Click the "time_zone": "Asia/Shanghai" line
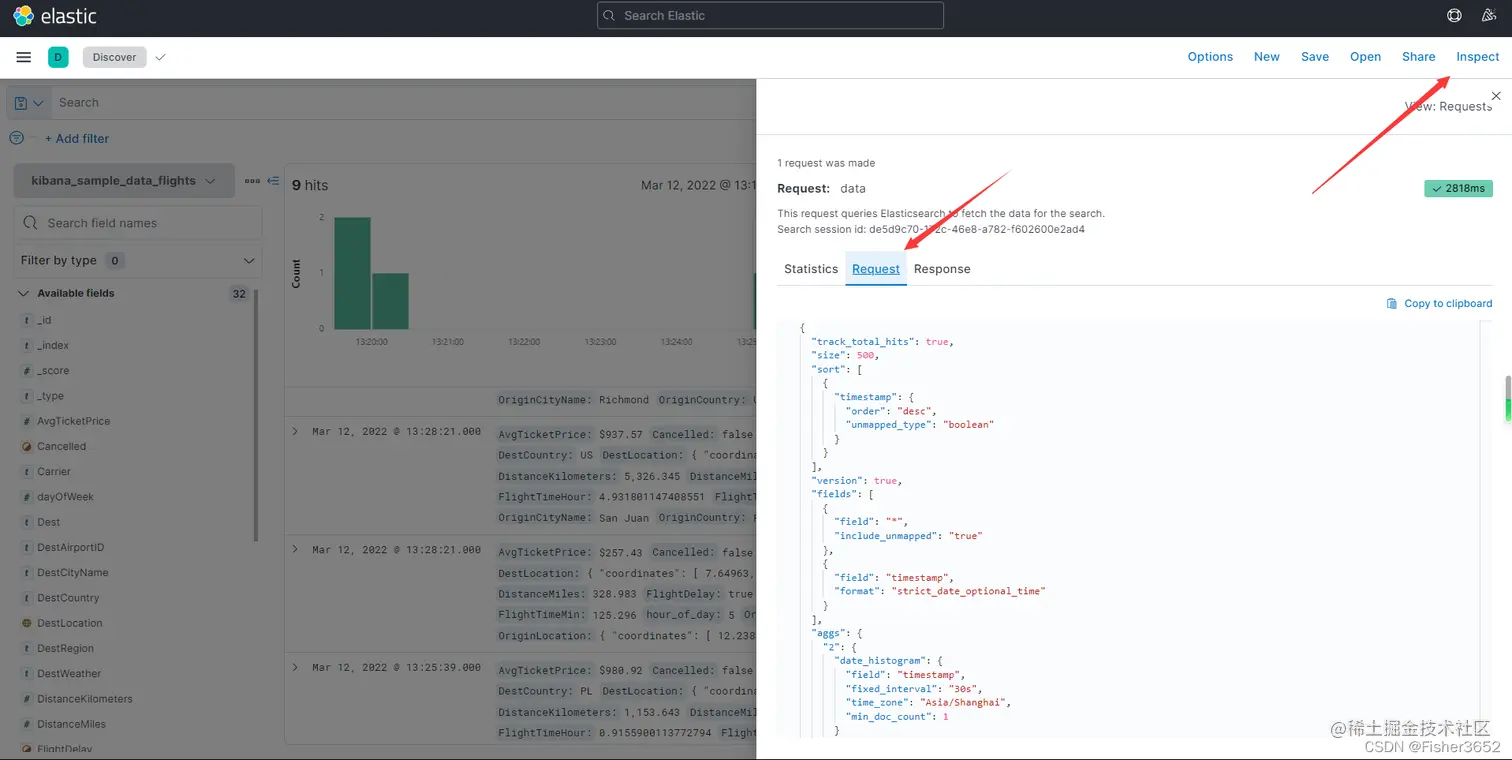 coord(929,703)
